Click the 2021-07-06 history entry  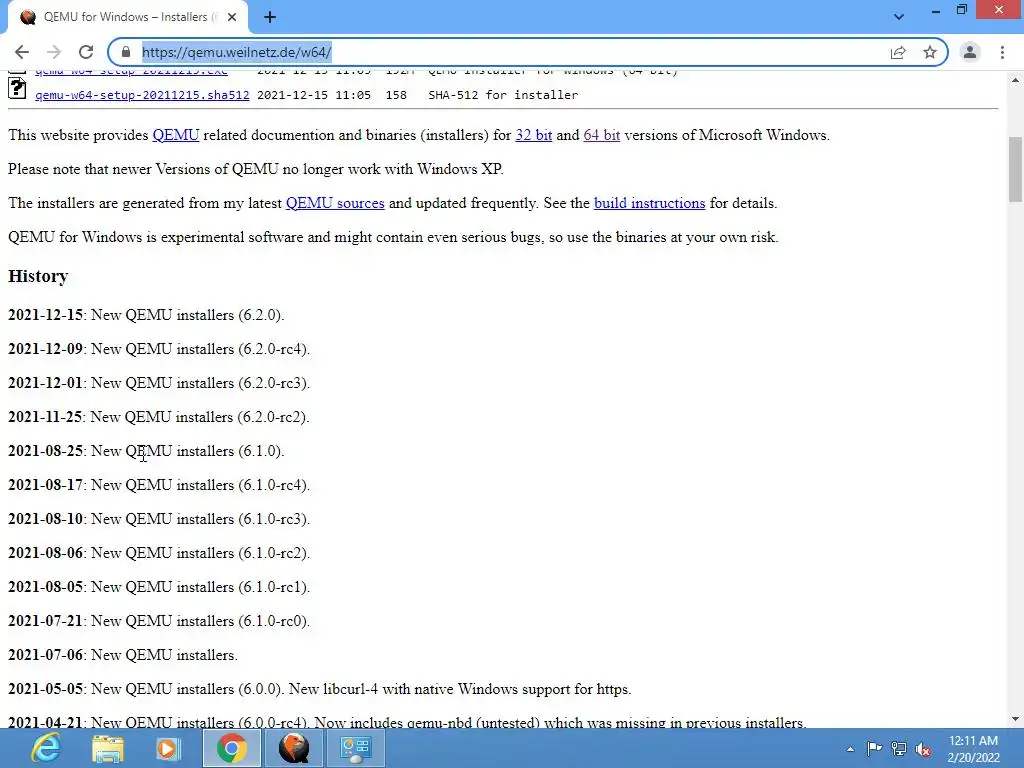pos(123,654)
